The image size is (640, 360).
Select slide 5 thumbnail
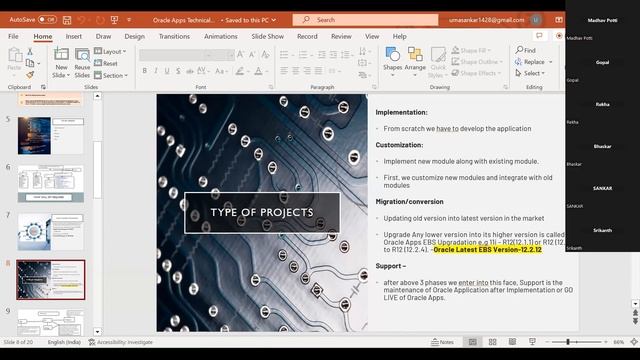(51, 136)
